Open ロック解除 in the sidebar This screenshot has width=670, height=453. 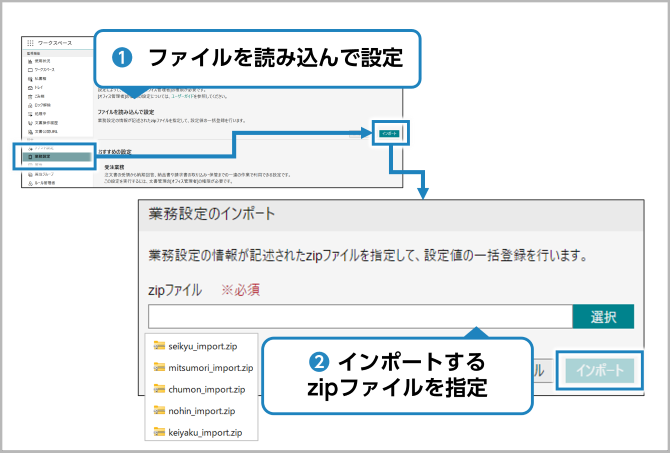[x=39, y=105]
